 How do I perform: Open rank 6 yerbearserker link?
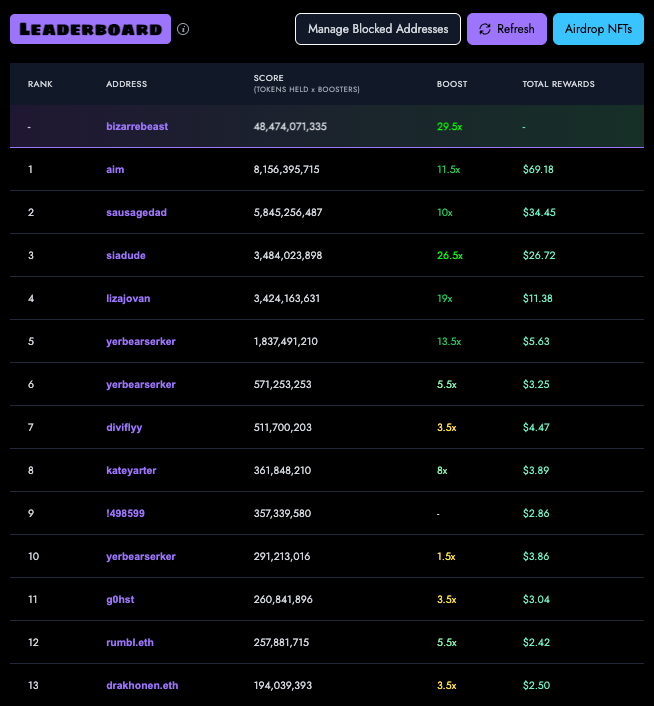point(141,385)
